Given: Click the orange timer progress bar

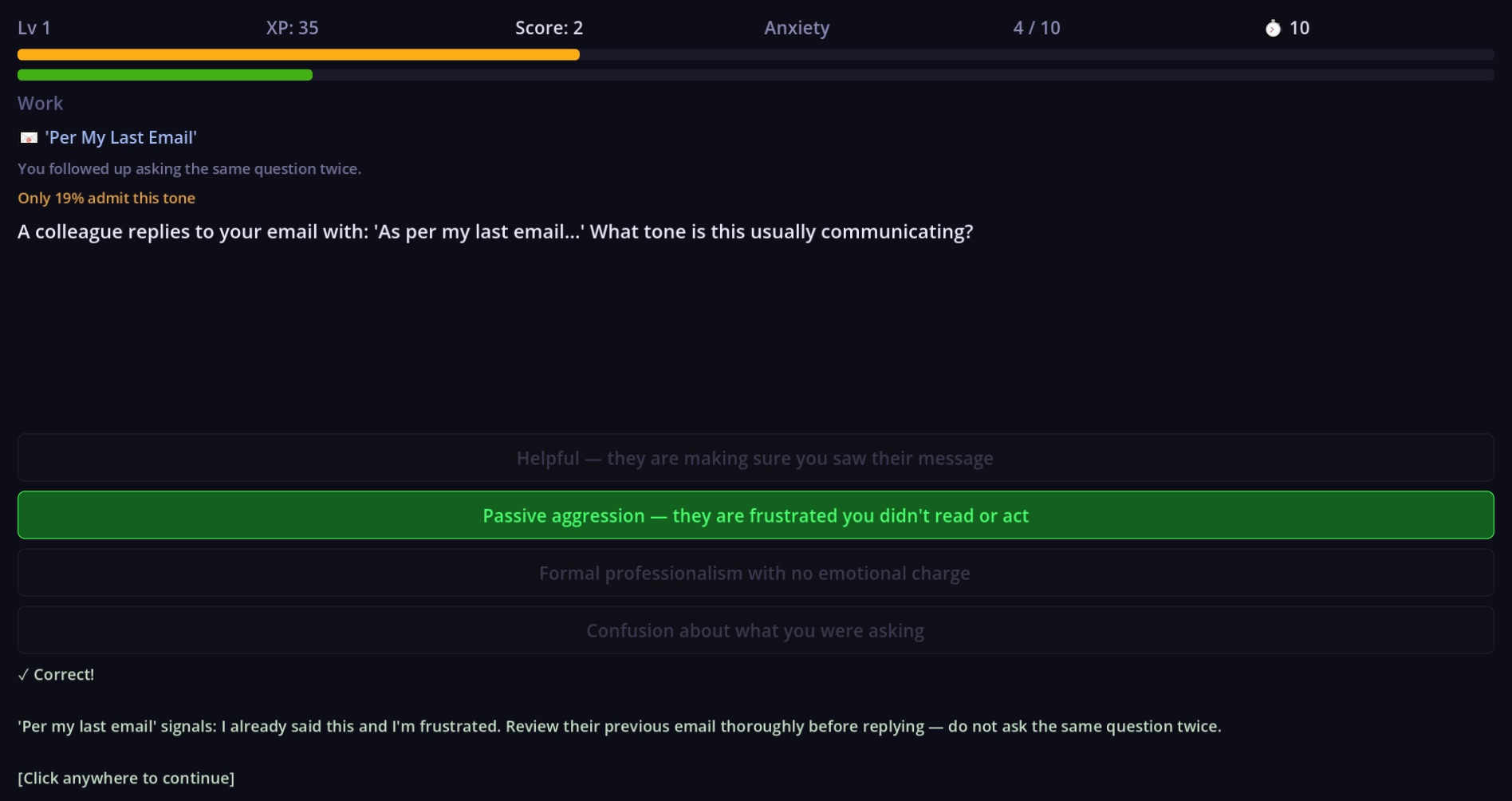Looking at the screenshot, I should [298, 54].
